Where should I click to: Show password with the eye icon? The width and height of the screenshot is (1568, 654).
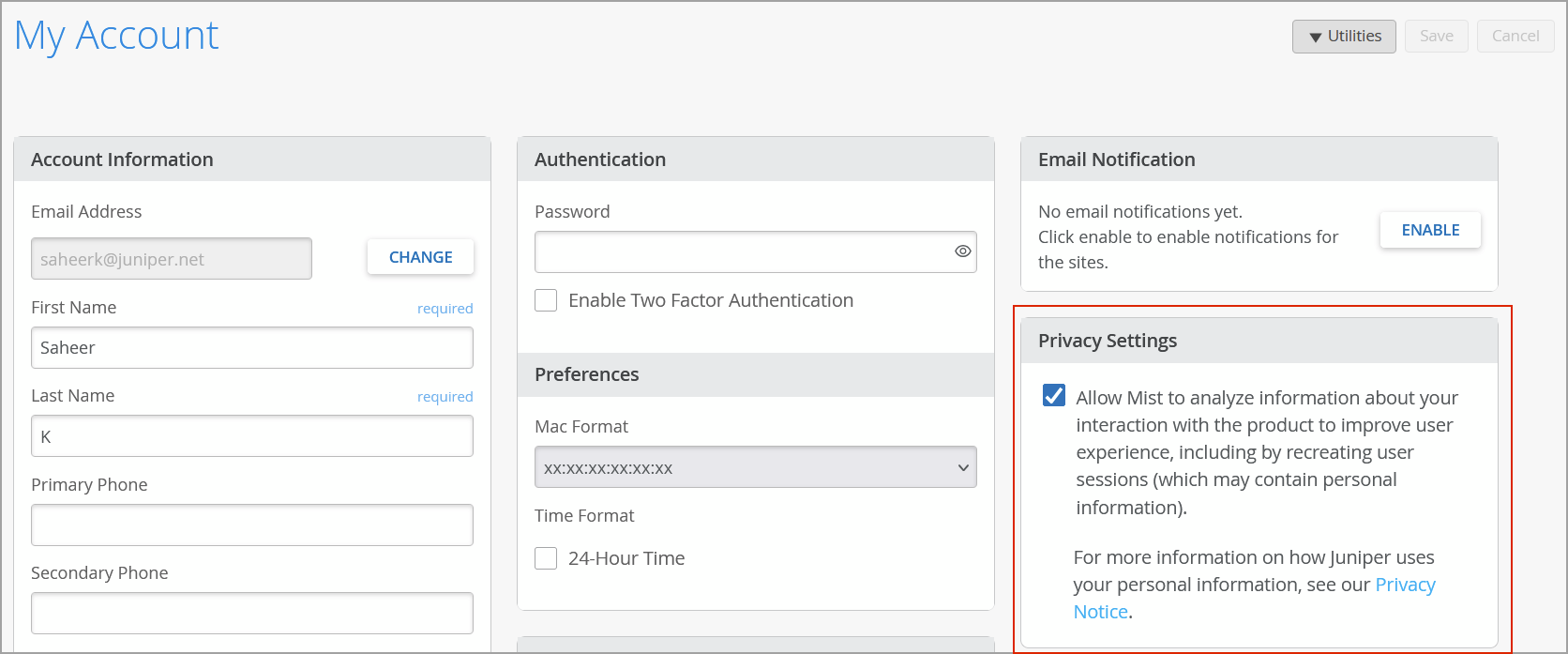point(962,251)
